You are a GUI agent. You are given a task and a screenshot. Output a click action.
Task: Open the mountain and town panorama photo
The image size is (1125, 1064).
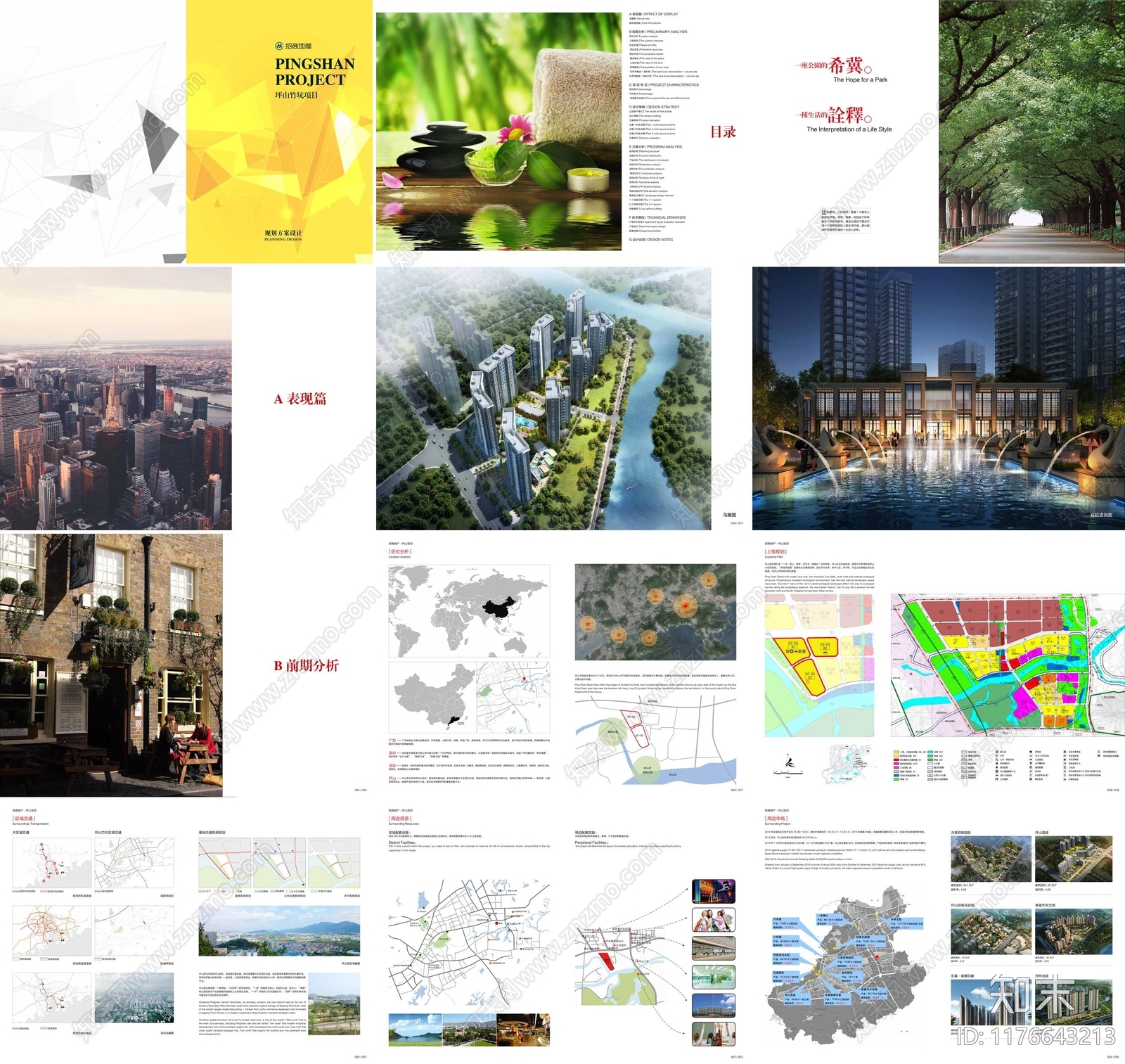click(279, 930)
